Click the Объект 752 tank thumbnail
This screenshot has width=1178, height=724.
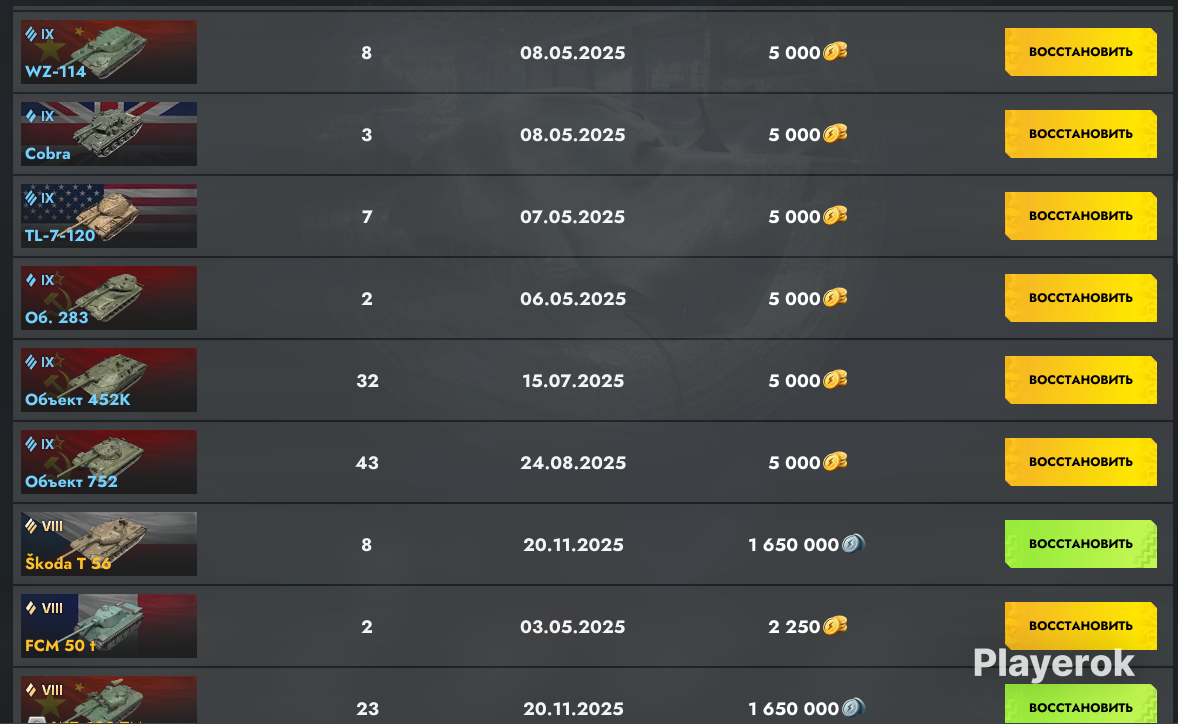coord(109,461)
